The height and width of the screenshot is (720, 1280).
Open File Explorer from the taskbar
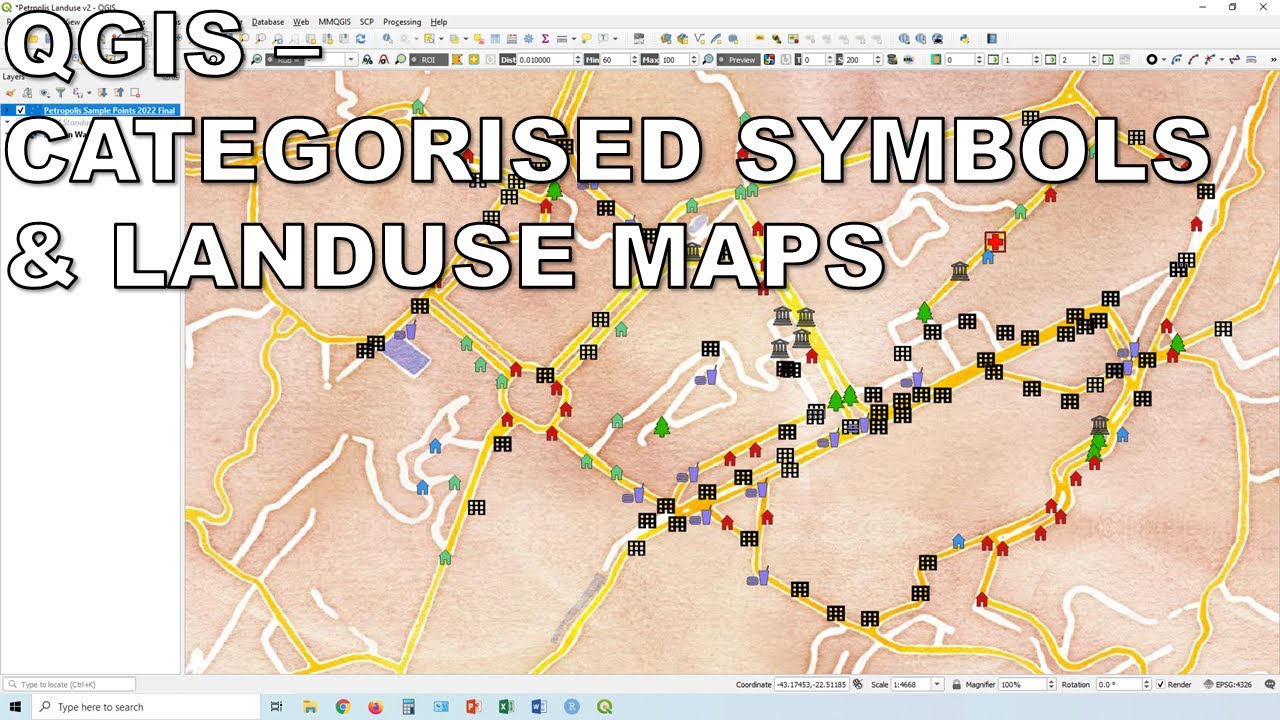pyautogui.click(x=310, y=706)
